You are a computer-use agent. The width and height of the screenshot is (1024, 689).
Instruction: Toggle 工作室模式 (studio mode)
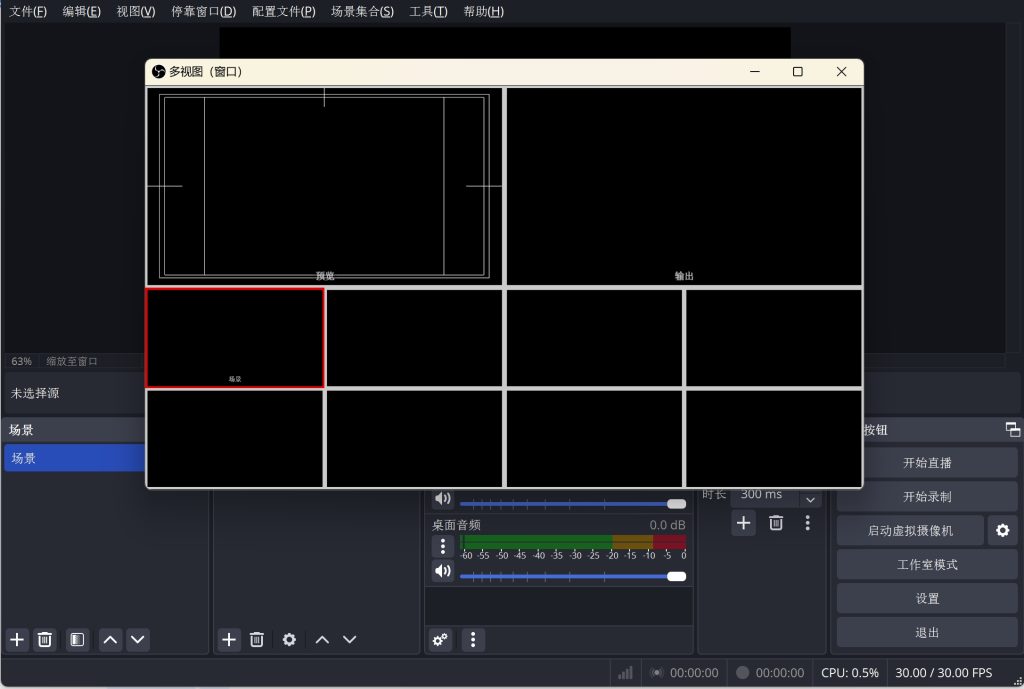click(927, 565)
